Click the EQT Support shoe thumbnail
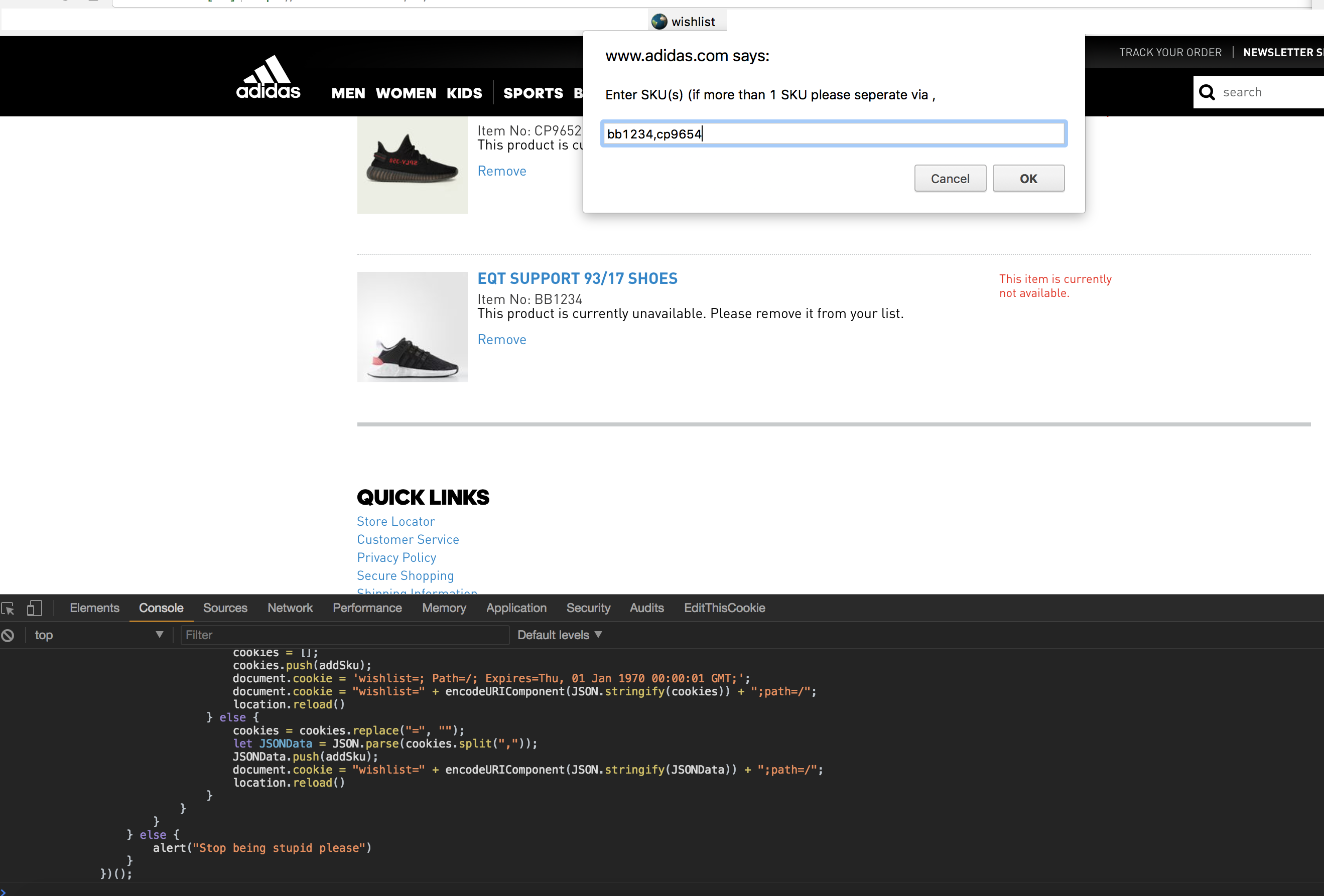This screenshot has height=896, width=1324. pyautogui.click(x=412, y=327)
